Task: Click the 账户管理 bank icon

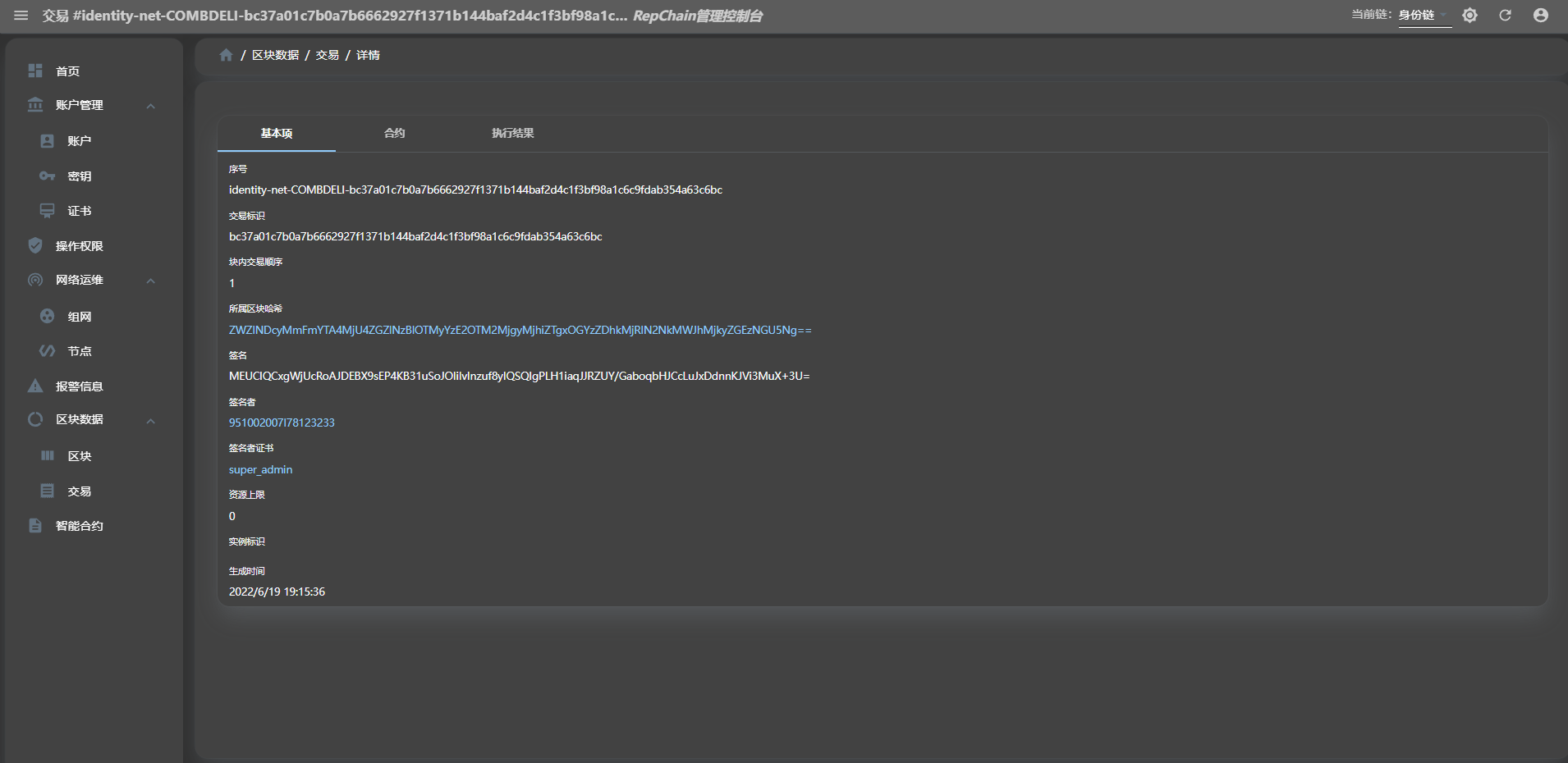Action: pos(35,105)
